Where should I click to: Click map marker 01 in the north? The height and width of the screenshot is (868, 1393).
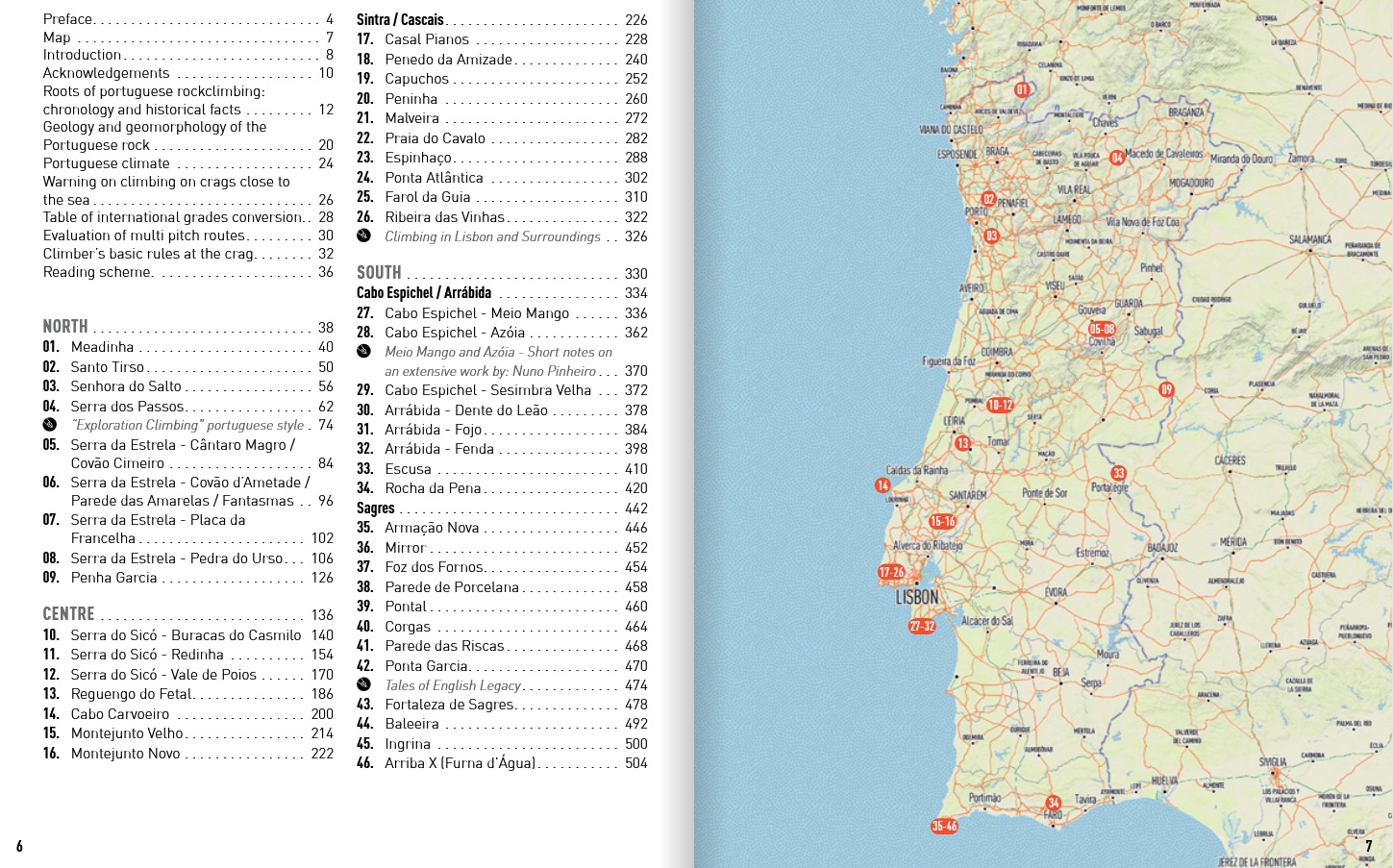(x=1022, y=89)
